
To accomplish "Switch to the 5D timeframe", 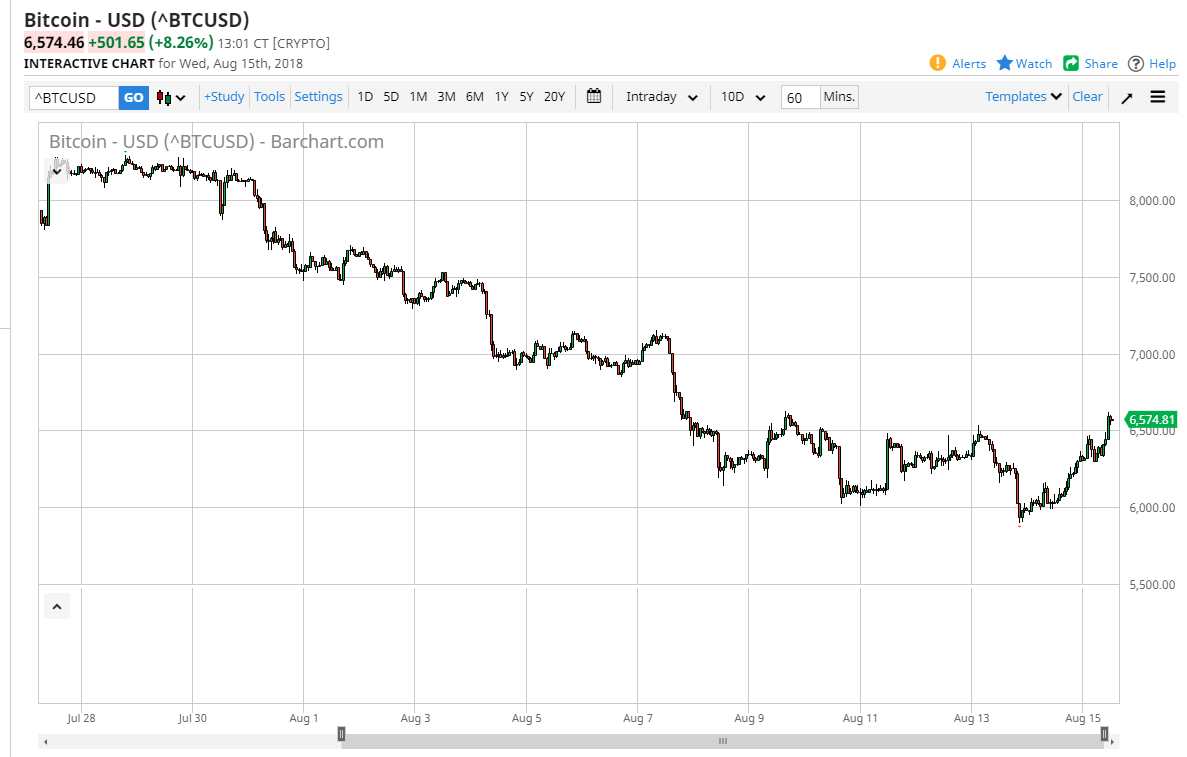I will (x=390, y=96).
